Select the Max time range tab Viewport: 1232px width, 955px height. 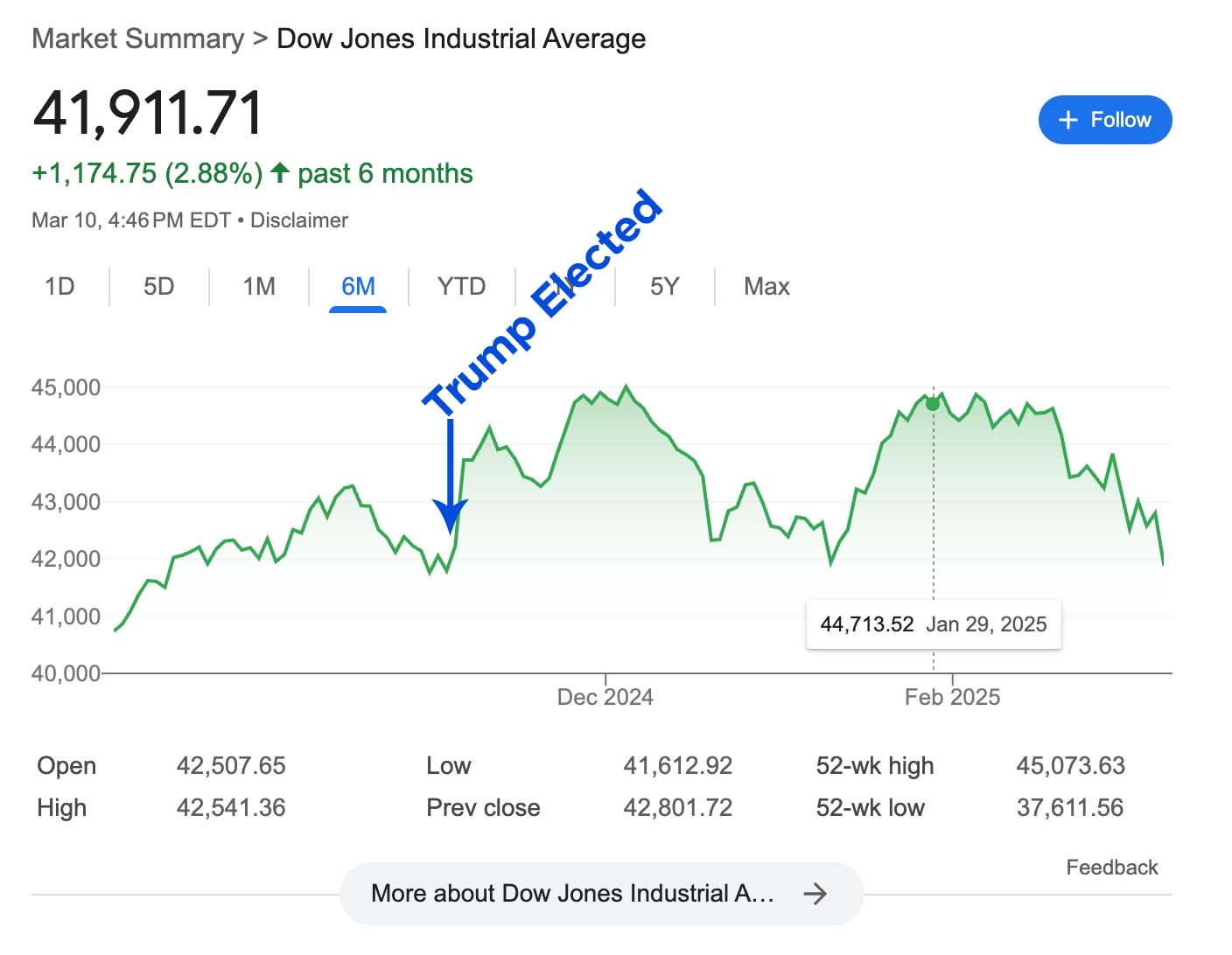(766, 287)
